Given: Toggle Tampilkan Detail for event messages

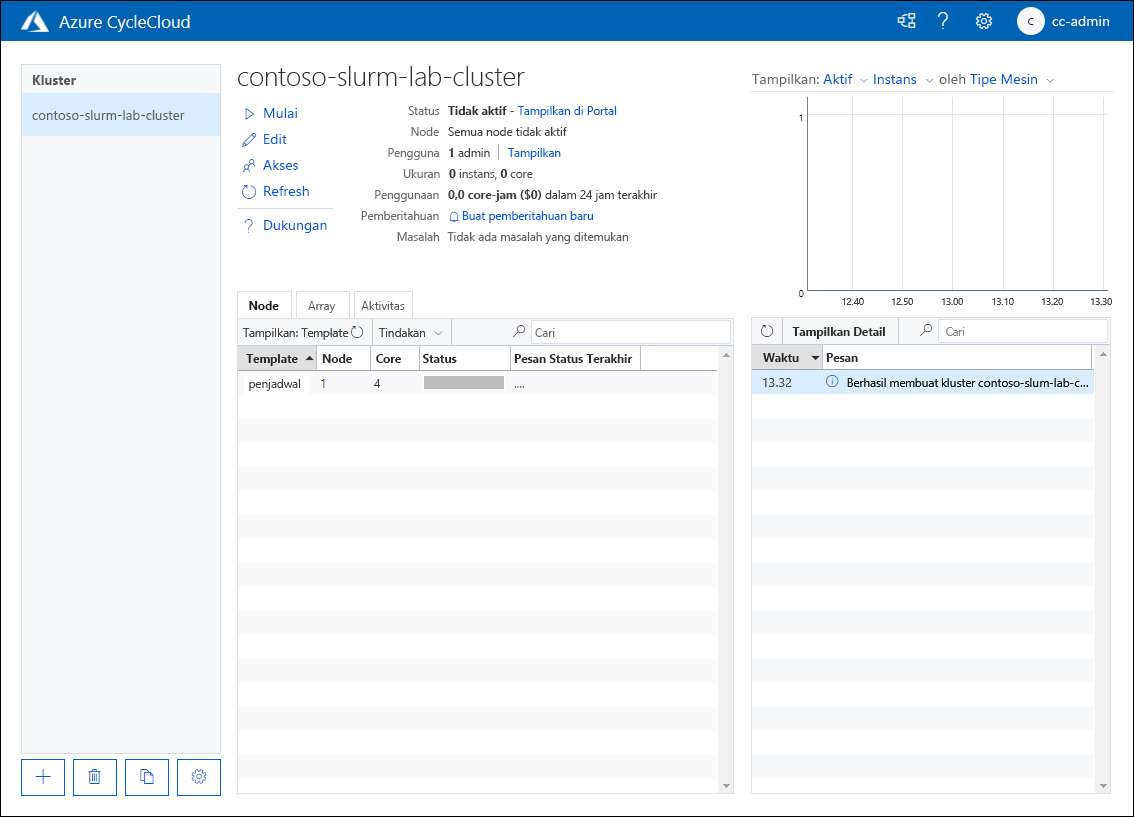Looking at the screenshot, I should [x=840, y=330].
